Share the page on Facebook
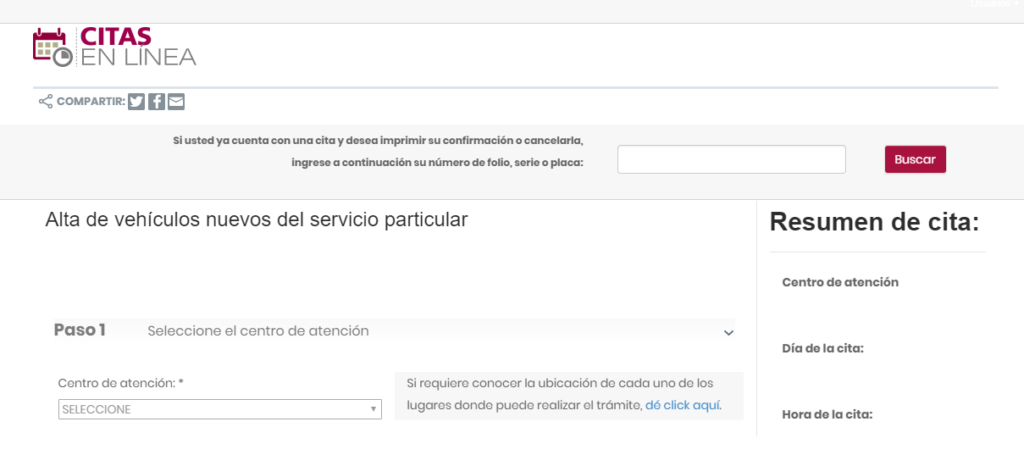This screenshot has width=1024, height=455. pos(157,101)
